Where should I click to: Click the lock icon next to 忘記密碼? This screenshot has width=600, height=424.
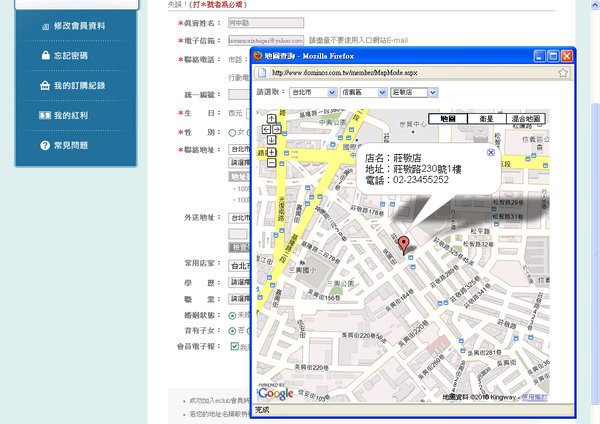tap(45, 55)
